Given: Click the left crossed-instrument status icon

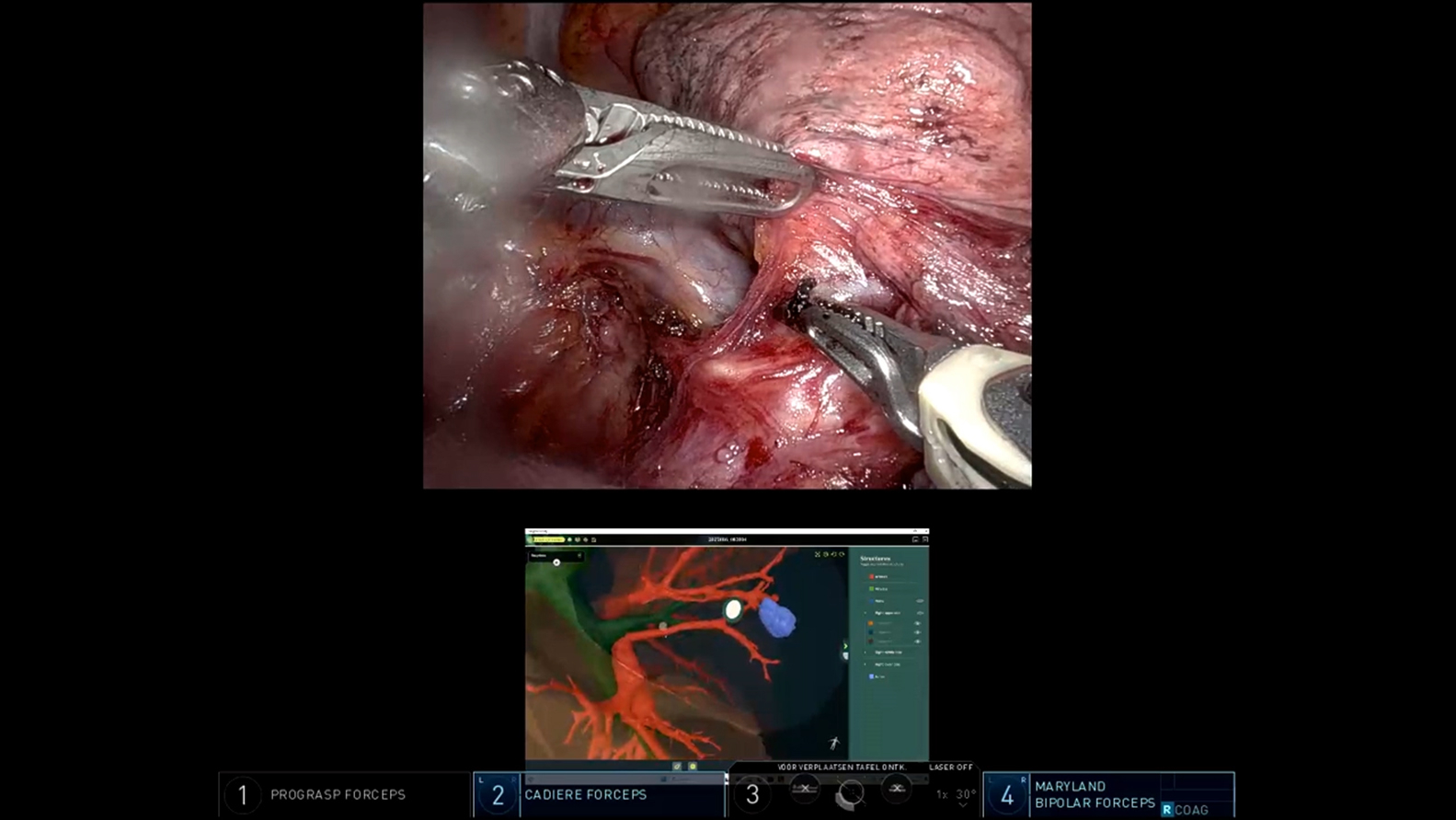Looking at the screenshot, I should 805,789.
